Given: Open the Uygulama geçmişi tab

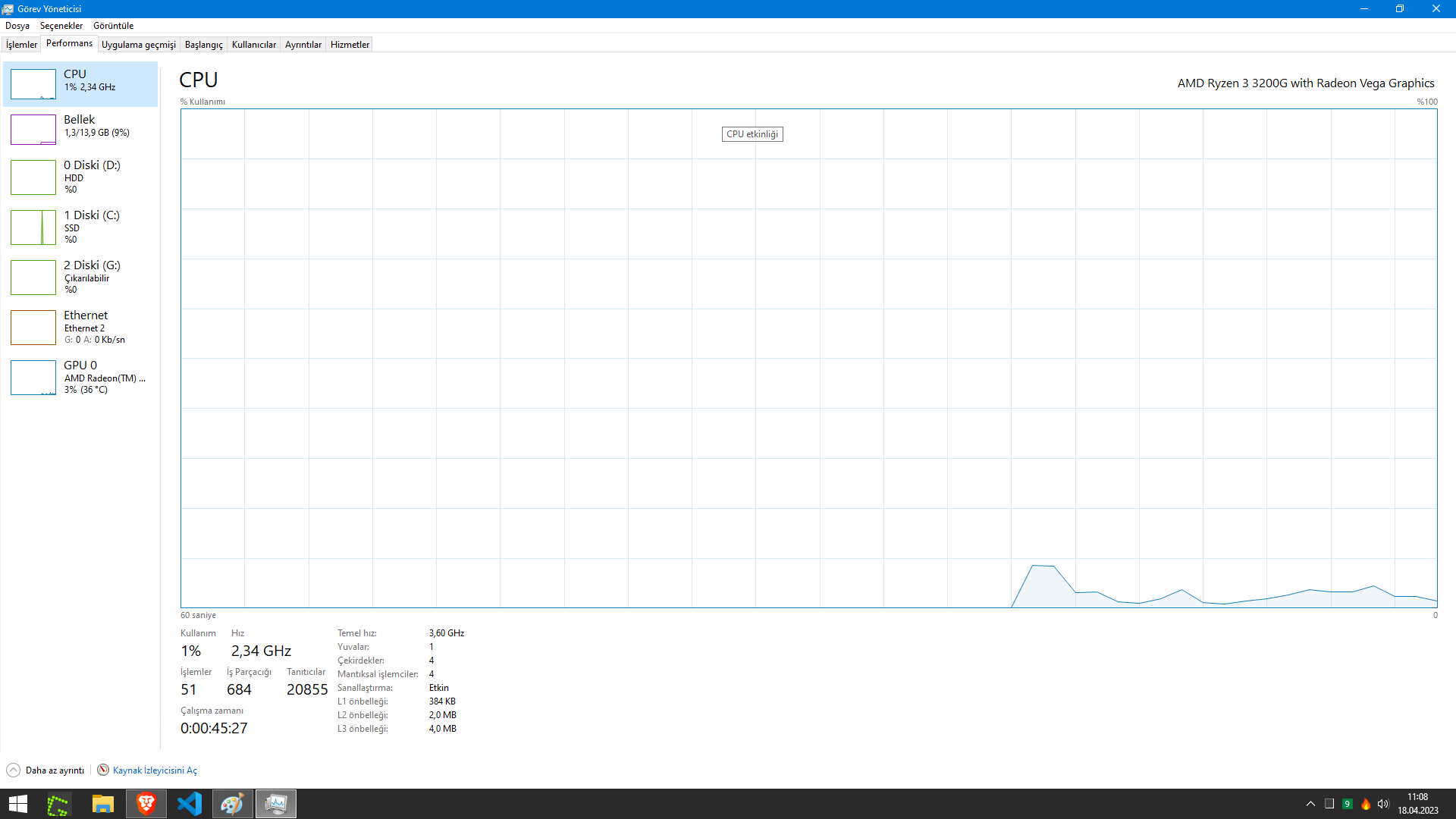Looking at the screenshot, I should point(139,45).
